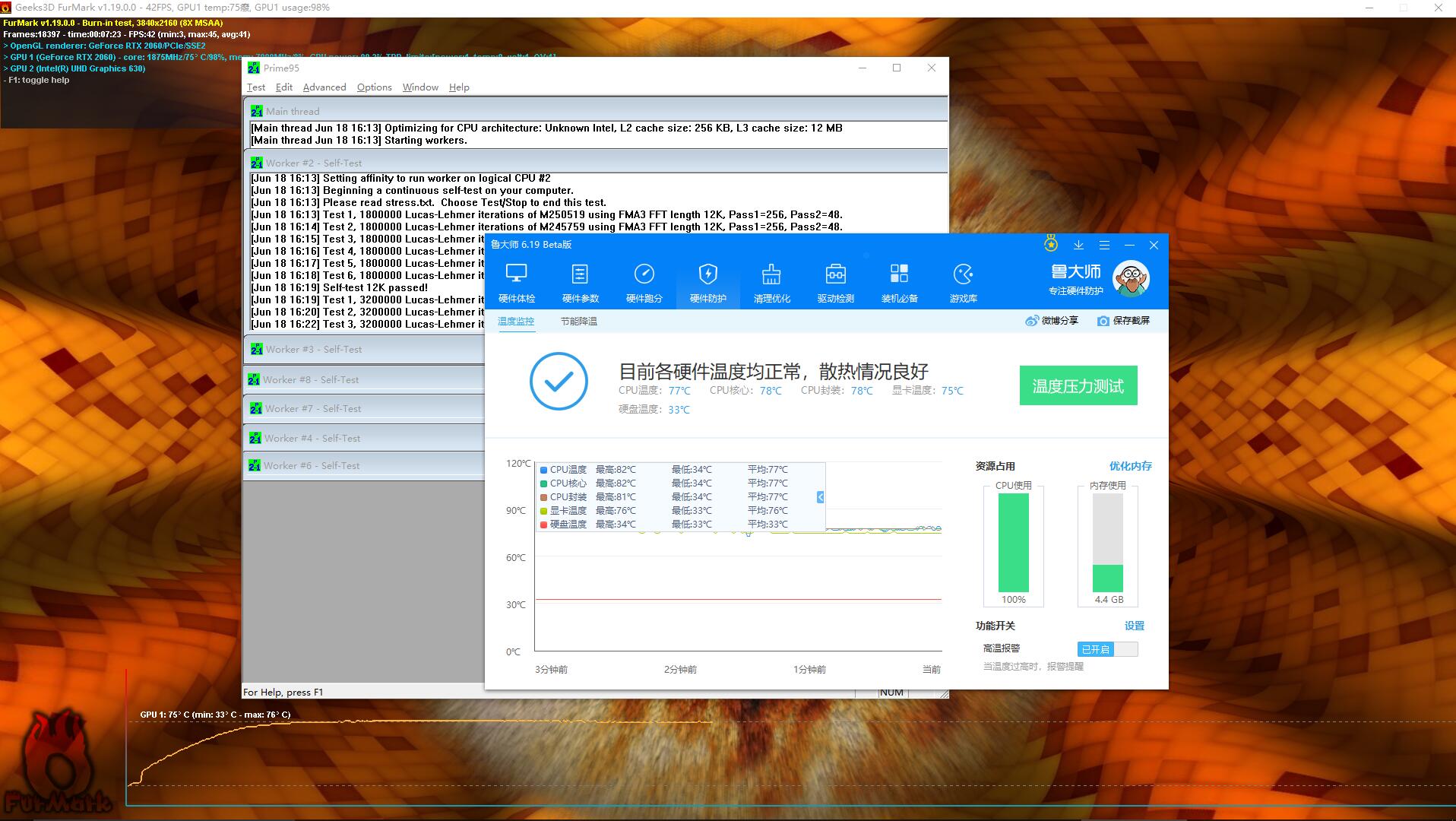The image size is (1456, 821).
Task: Open the 设置 settings link
Action: (1135, 626)
